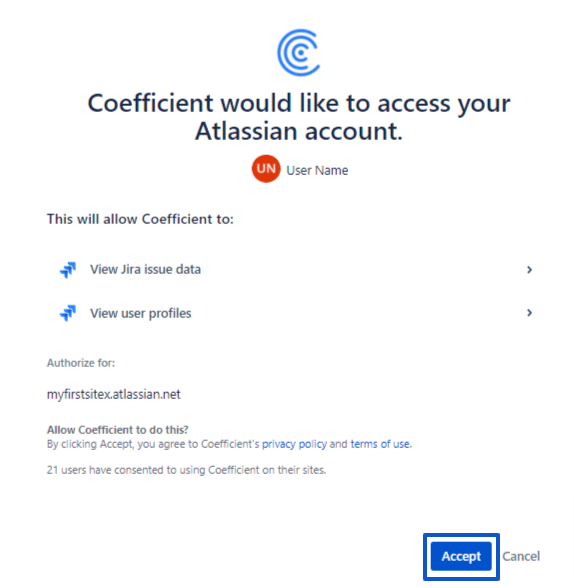Select the myfirstsitex.atlassian.net site text
This screenshot has width=574, height=588.
click(114, 394)
